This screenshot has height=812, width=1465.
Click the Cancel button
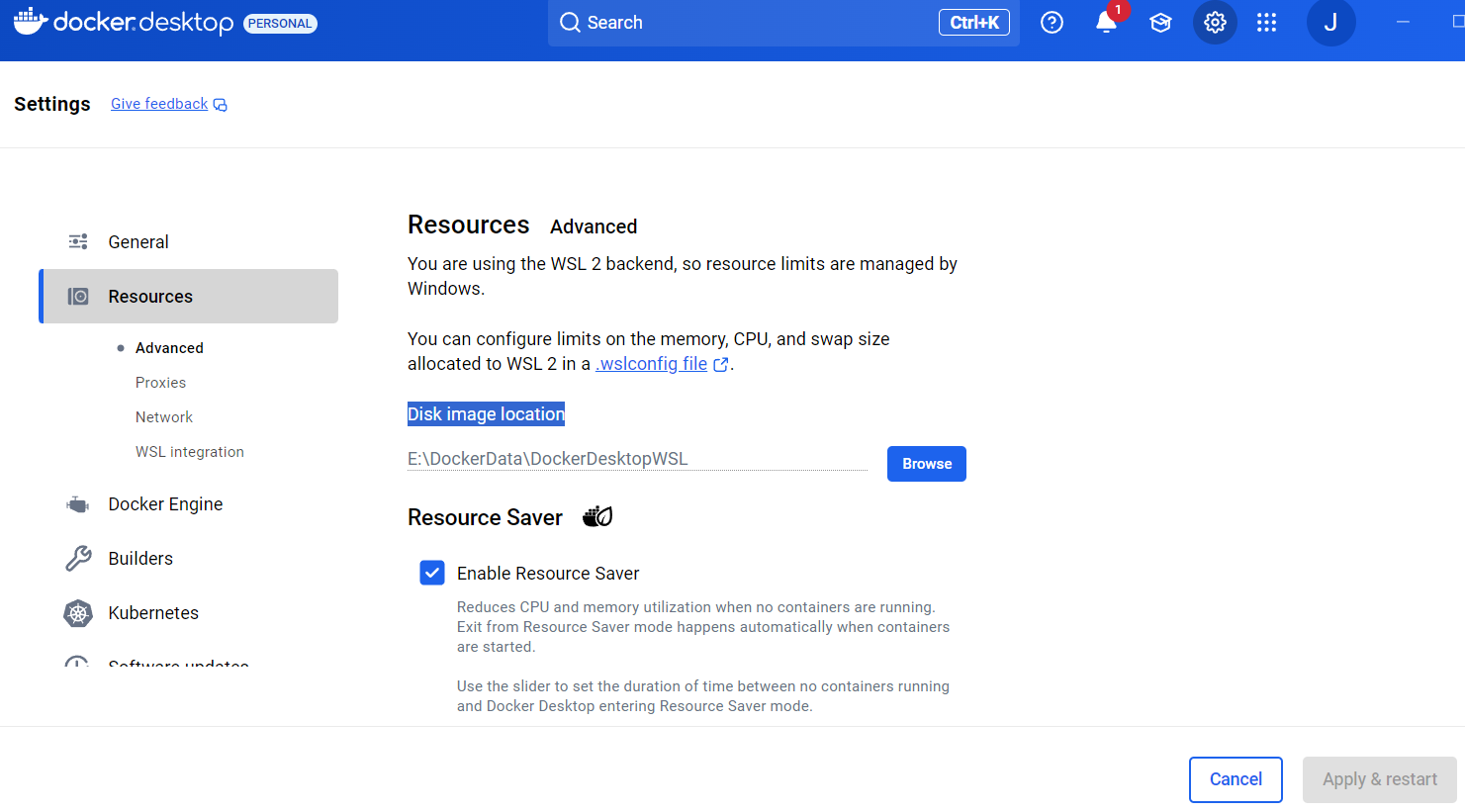[x=1236, y=779]
